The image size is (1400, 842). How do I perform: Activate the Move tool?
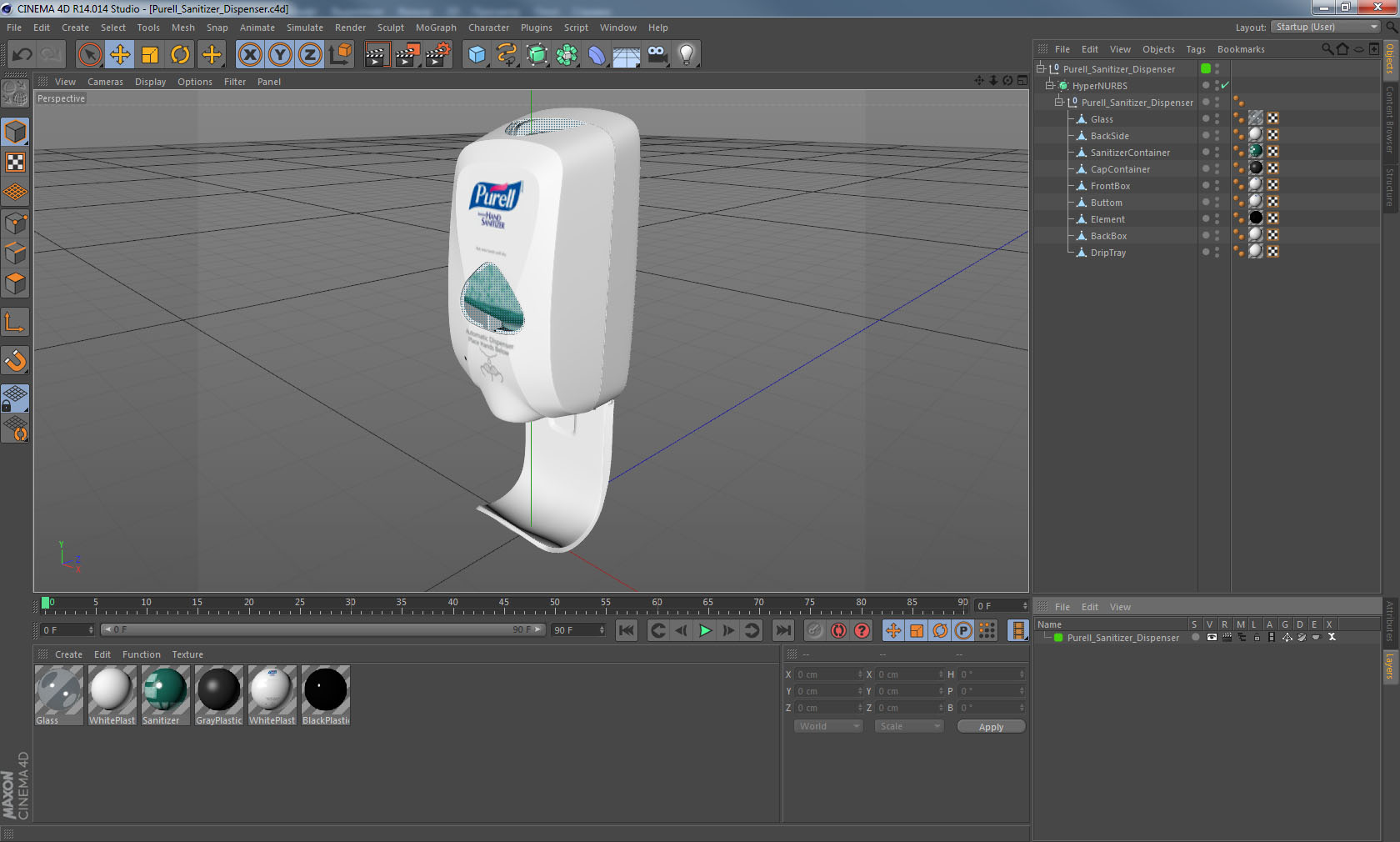[120, 55]
